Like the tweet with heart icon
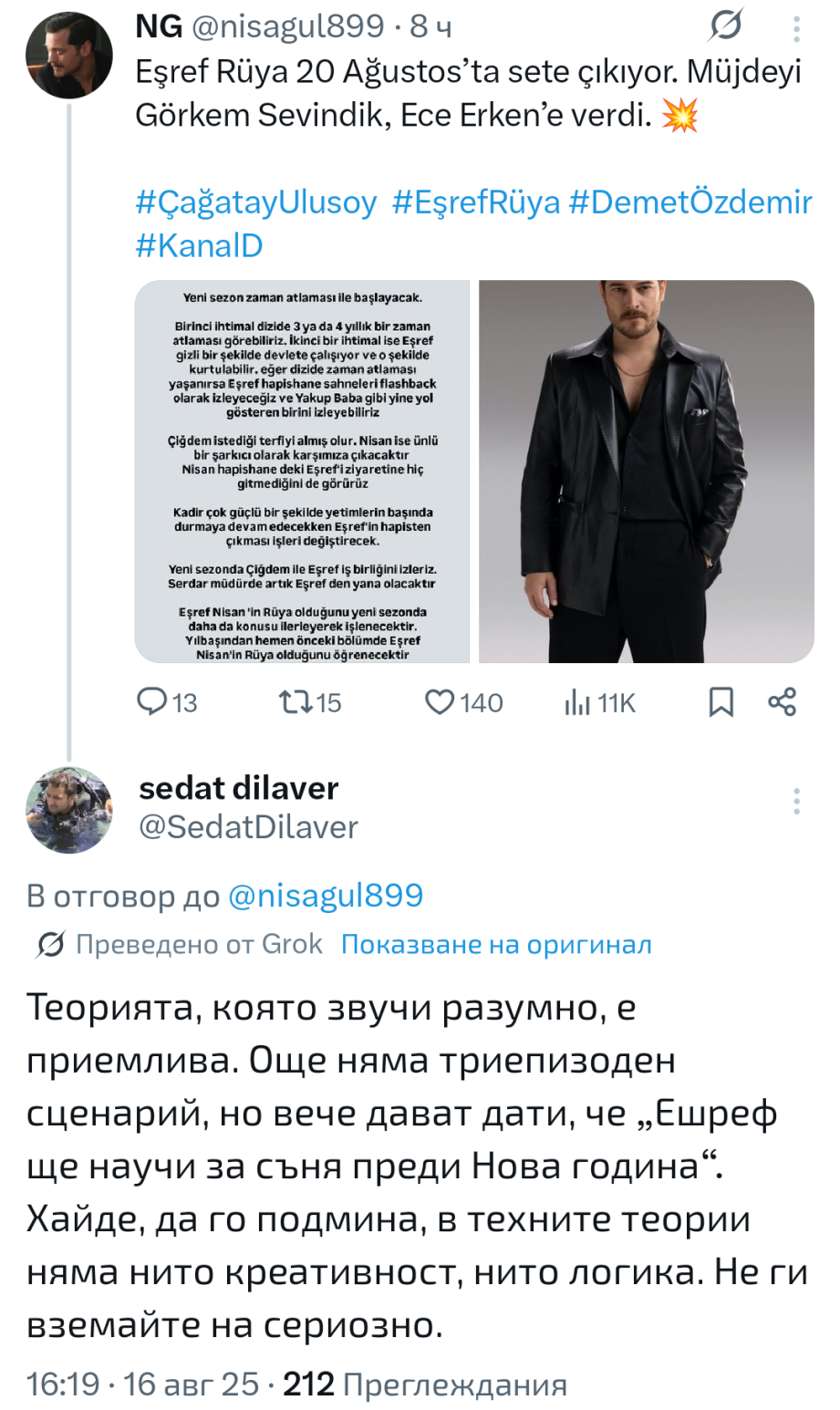The image size is (840, 1410). click(441, 701)
